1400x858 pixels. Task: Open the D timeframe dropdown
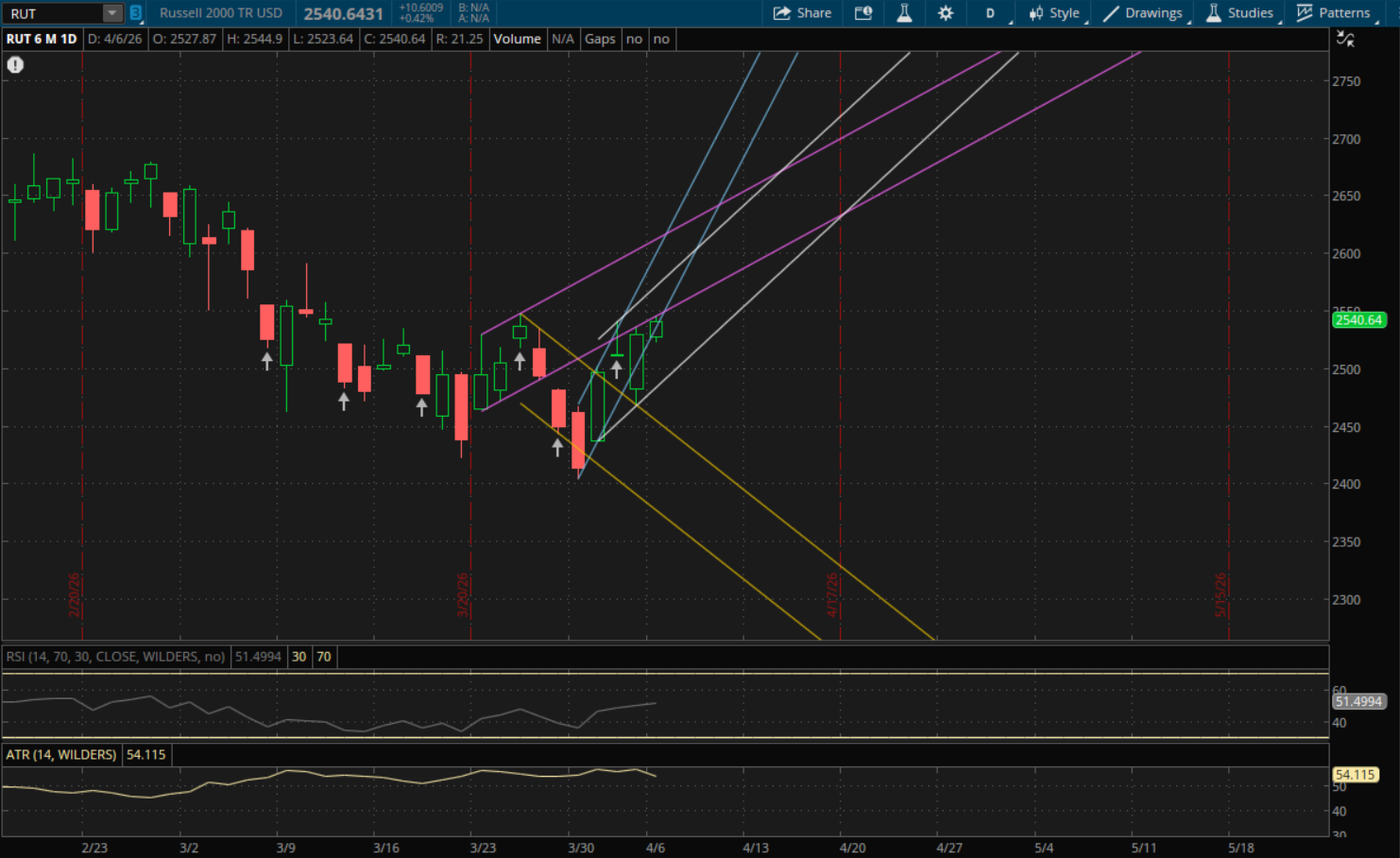point(991,13)
